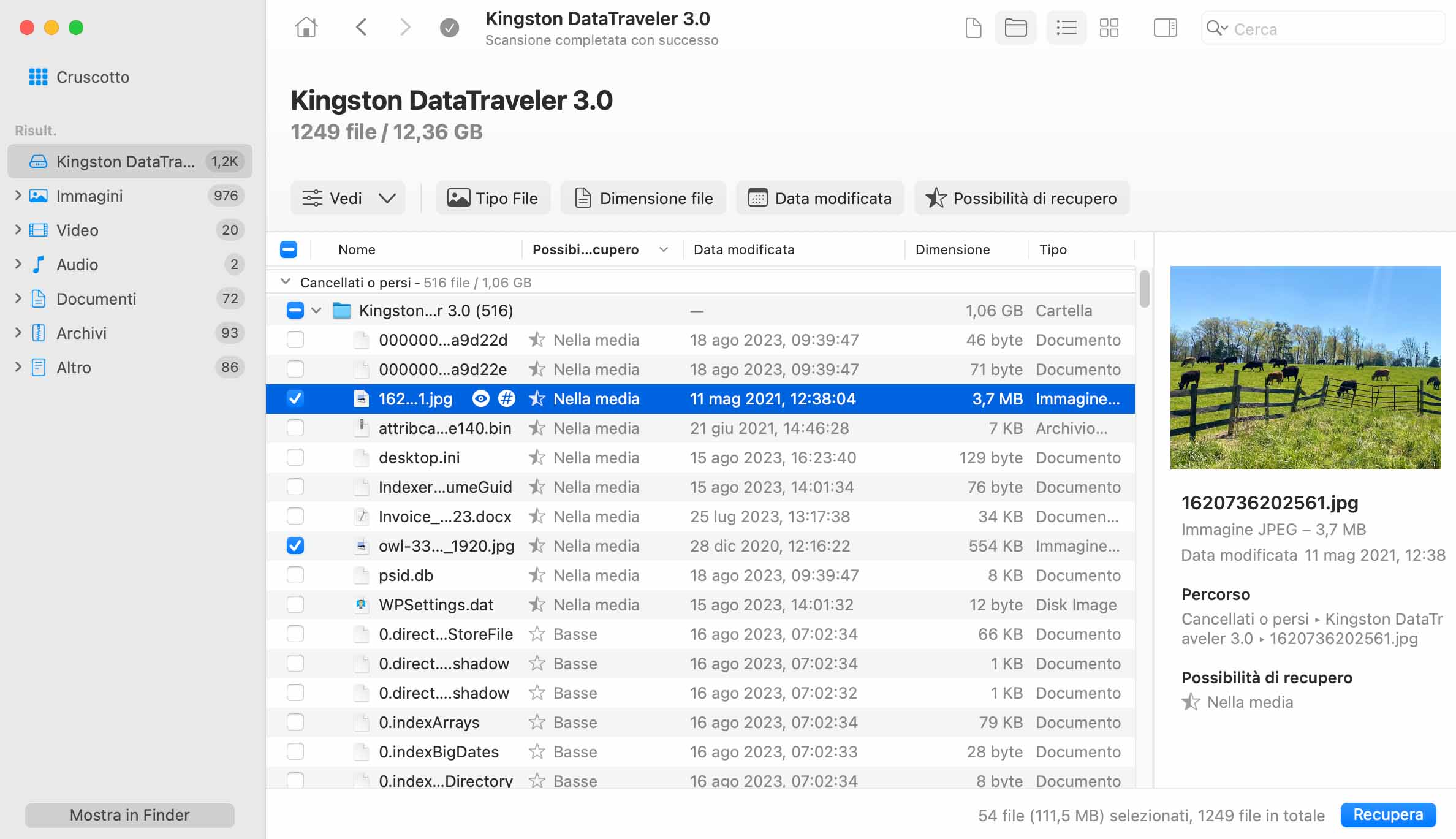The height and width of the screenshot is (839, 1456).
Task: Check the 0.direct...StoreFile checkbox
Action: click(x=295, y=634)
